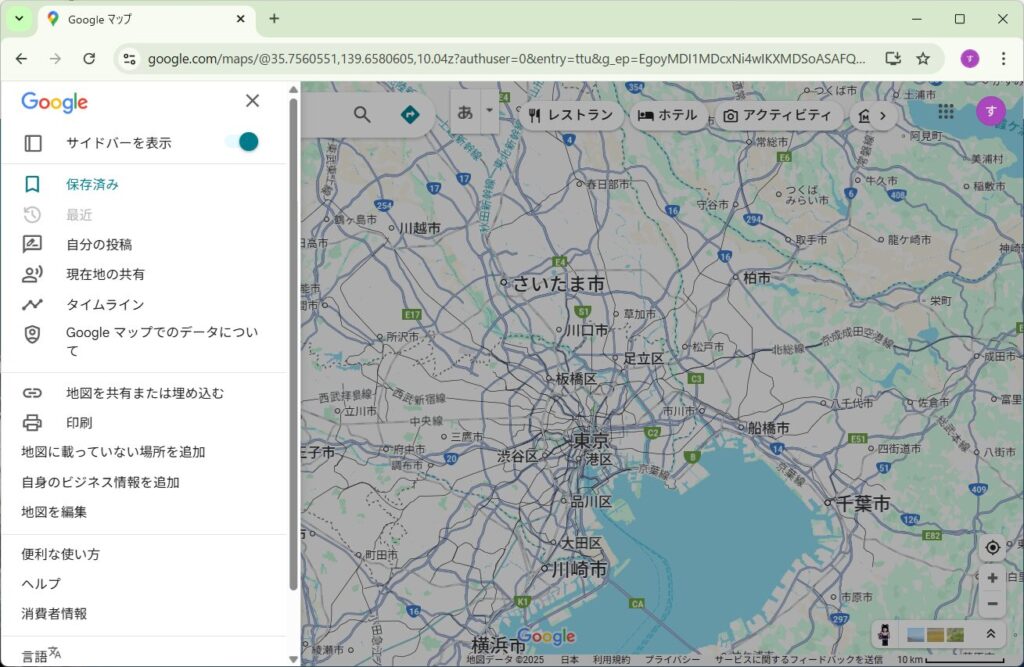Click the 10 km map scale
Image resolution: width=1024 pixels, height=667 pixels.
pyautogui.click(x=950, y=660)
